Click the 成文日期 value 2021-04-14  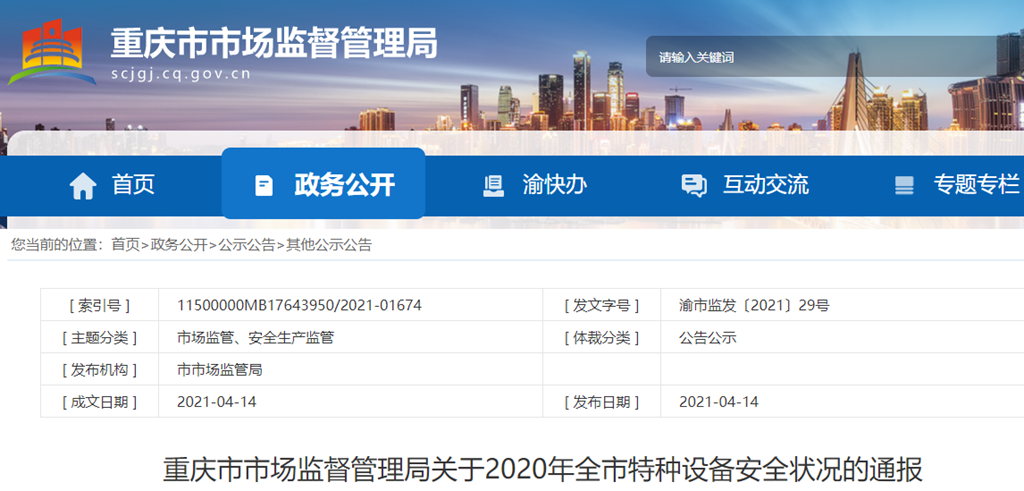(217, 402)
